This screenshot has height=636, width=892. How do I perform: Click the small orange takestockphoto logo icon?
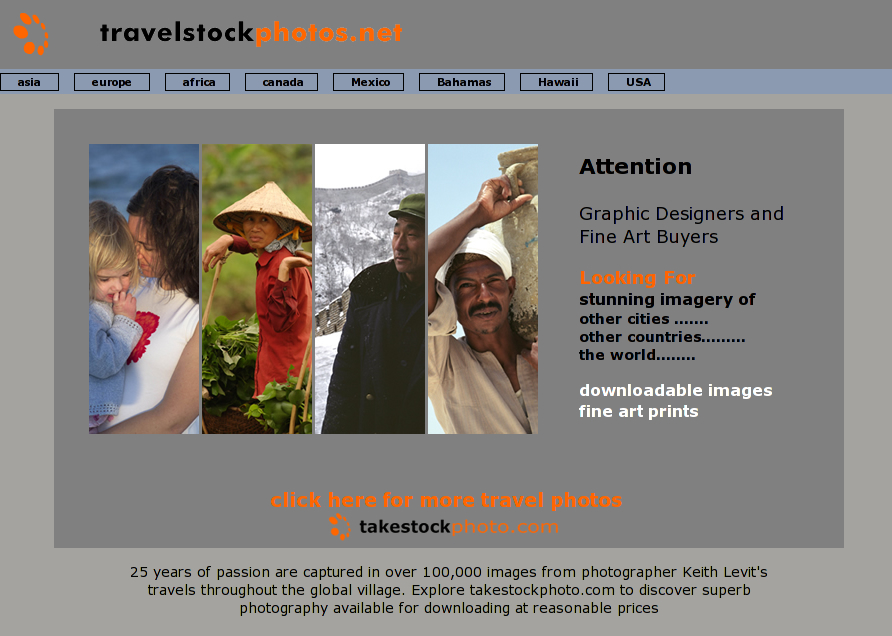(340, 527)
